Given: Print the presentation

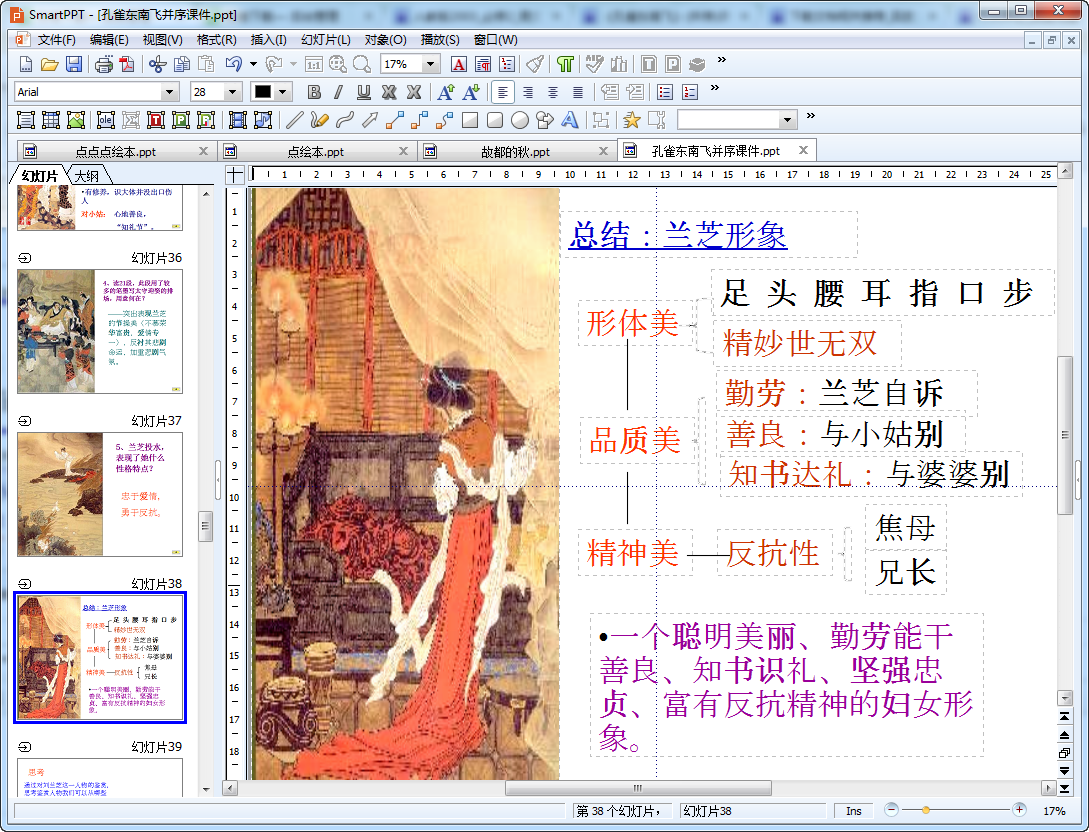Looking at the screenshot, I should (x=103, y=65).
